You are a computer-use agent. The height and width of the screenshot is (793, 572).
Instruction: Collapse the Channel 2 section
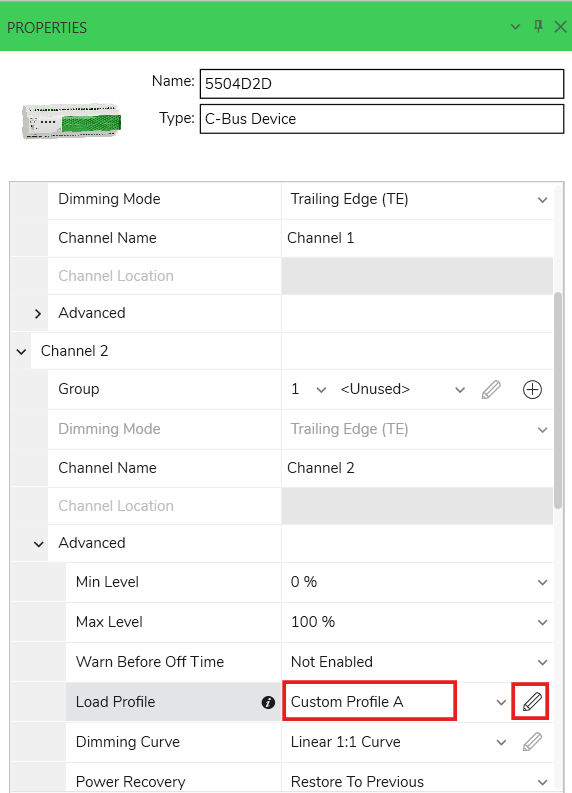click(x=21, y=351)
